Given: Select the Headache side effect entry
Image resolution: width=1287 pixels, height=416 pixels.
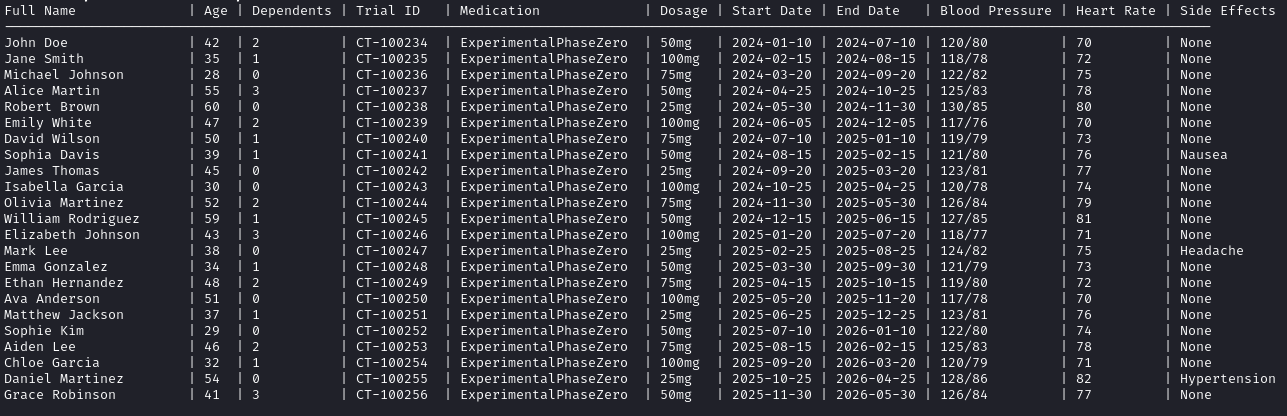Looking at the screenshot, I should pos(1212,251).
